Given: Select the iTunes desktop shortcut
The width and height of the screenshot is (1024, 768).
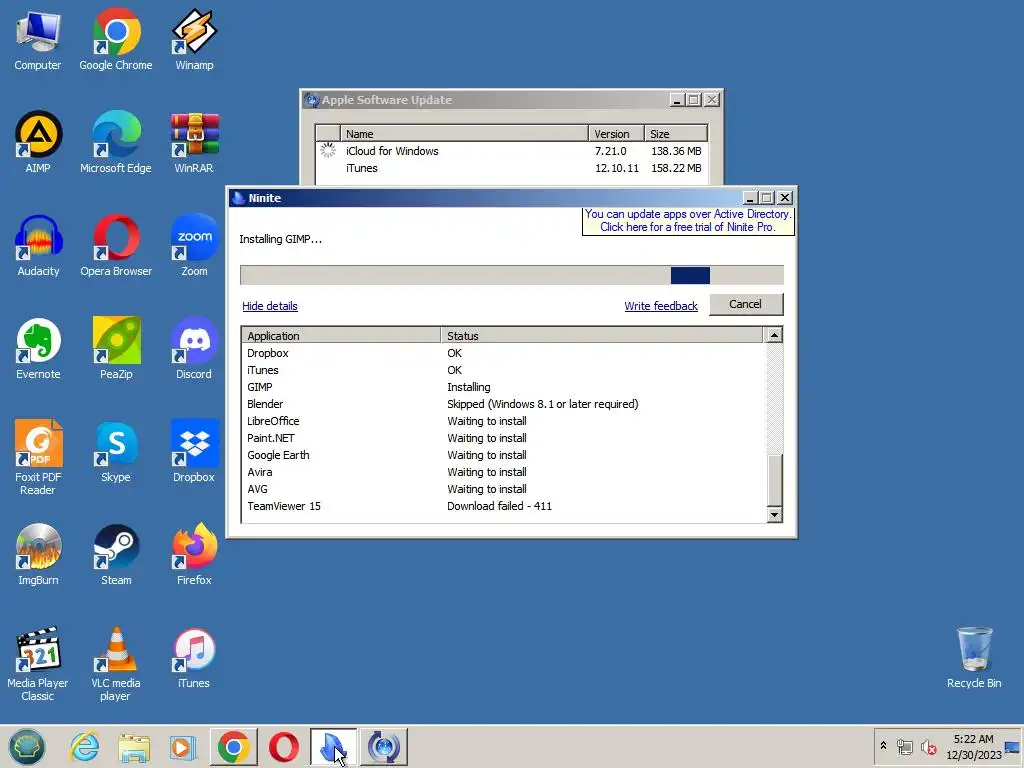Looking at the screenshot, I should [x=194, y=658].
